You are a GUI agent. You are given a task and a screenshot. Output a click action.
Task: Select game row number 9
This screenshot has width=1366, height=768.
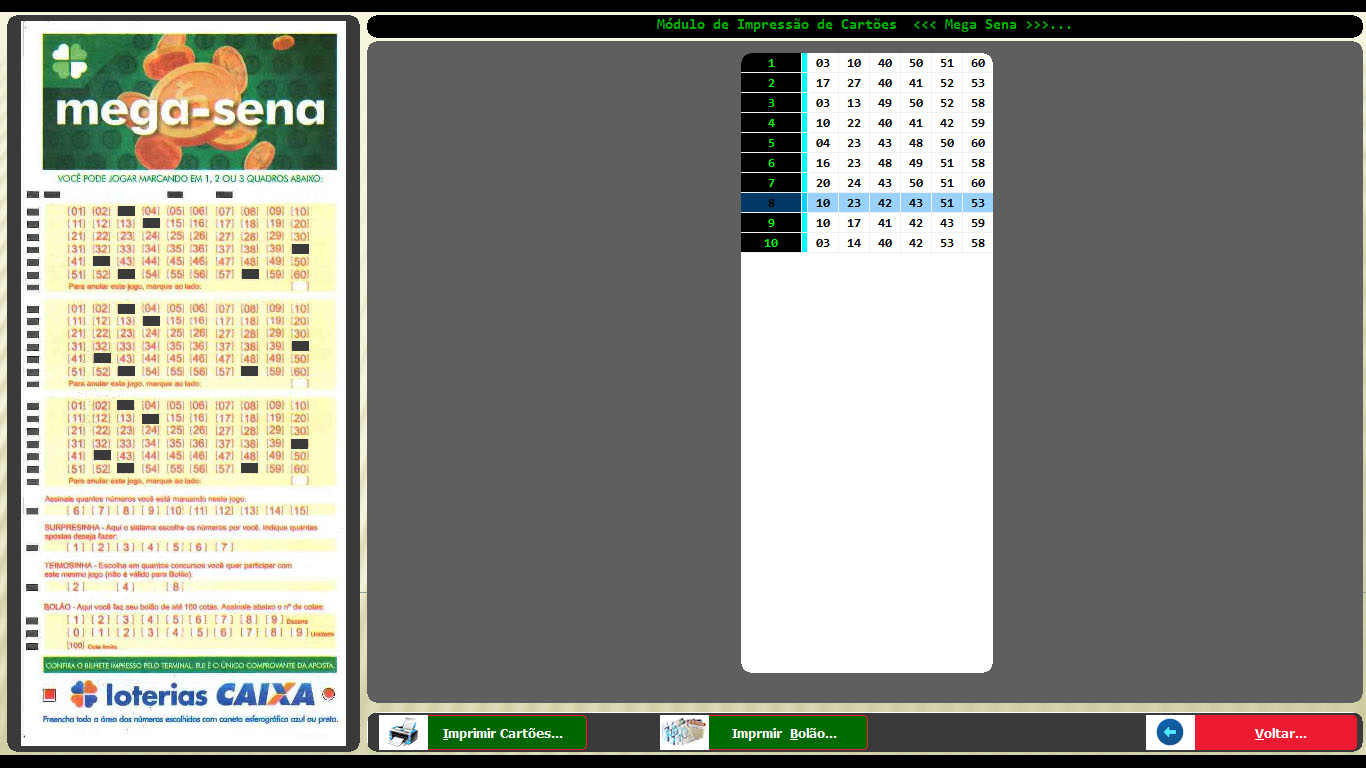[867, 223]
